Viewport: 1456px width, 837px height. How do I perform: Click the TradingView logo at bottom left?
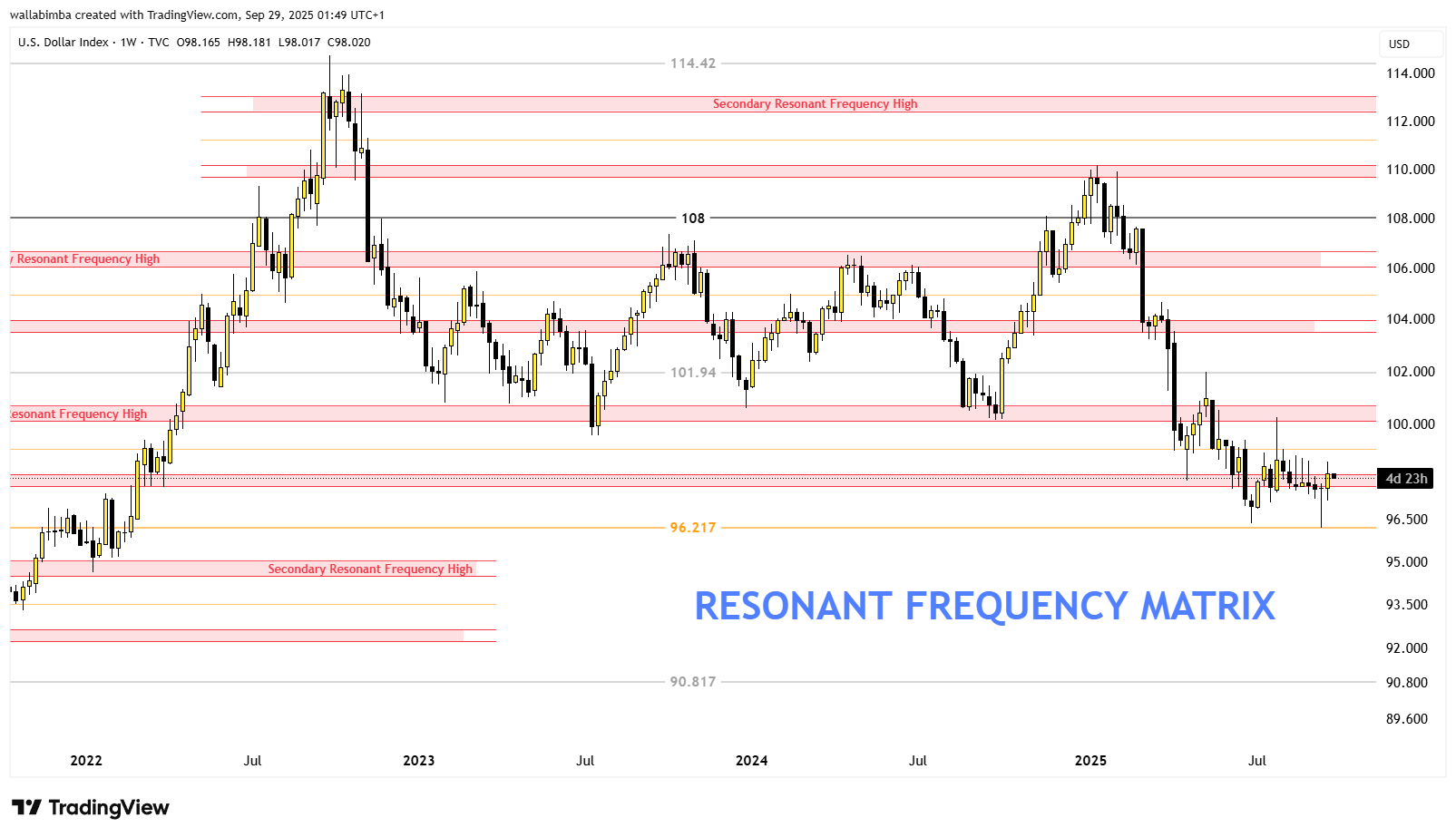[90, 807]
